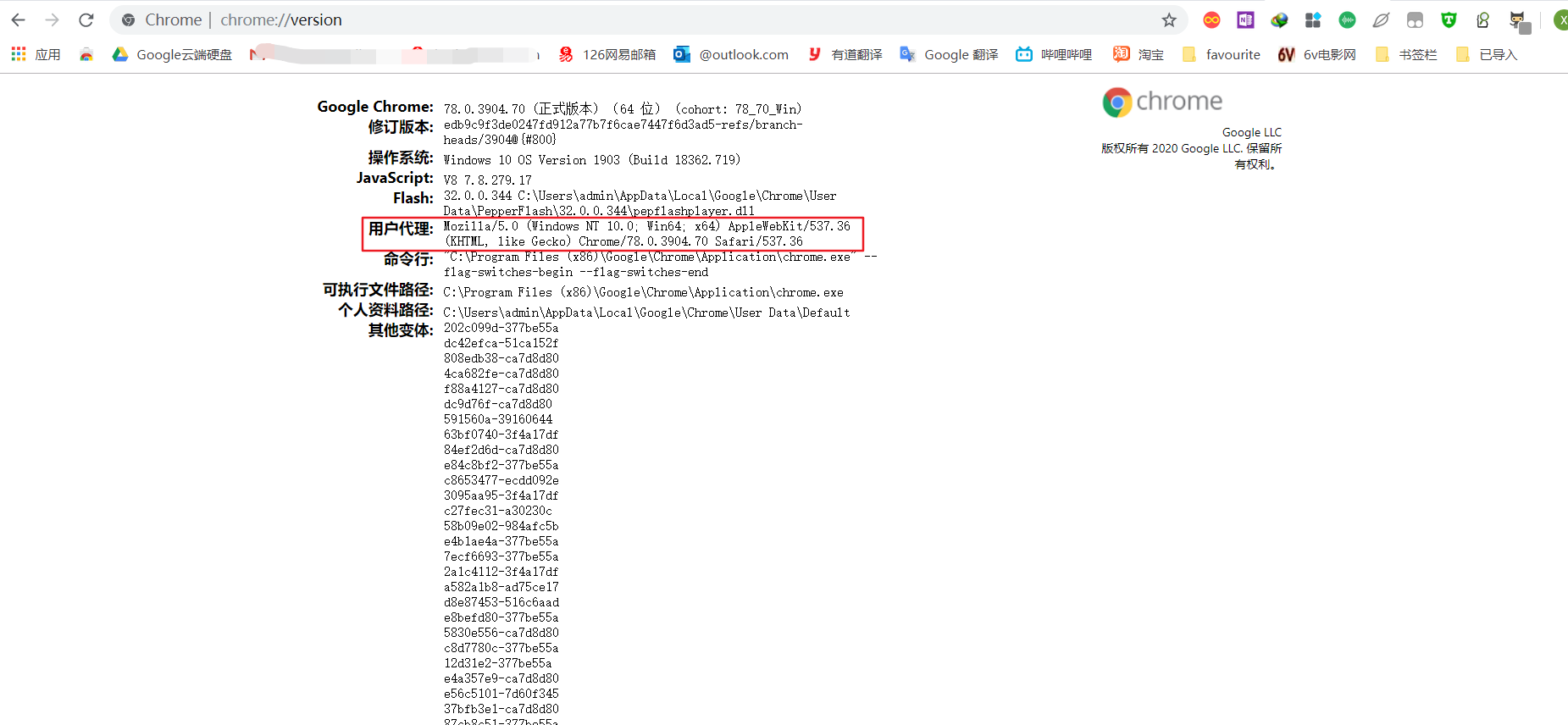Viewport: 1568px width, 725px height.
Task: Open the 6v电影网 bookmark
Action: point(1317,54)
